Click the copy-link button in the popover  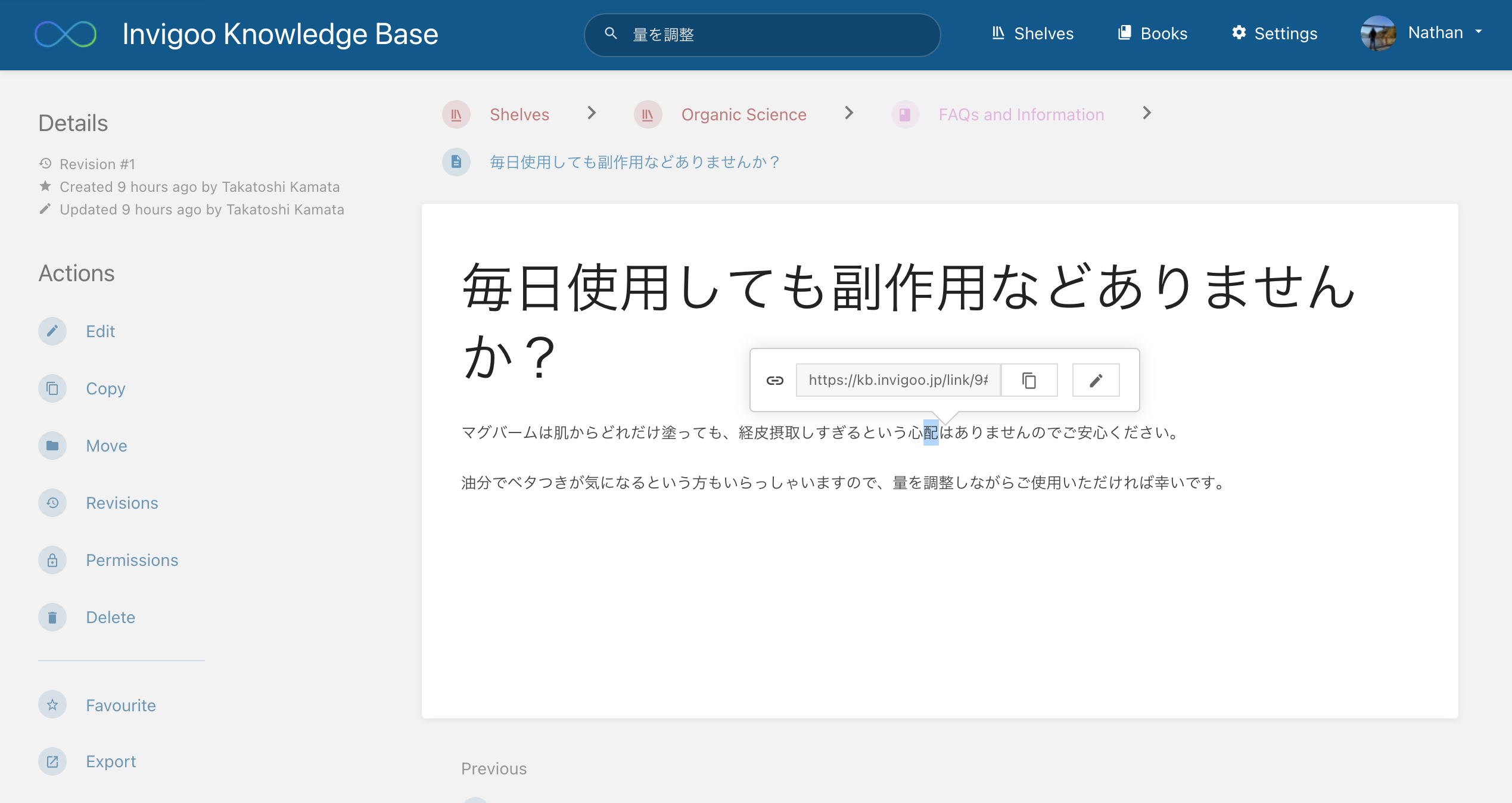point(1029,380)
